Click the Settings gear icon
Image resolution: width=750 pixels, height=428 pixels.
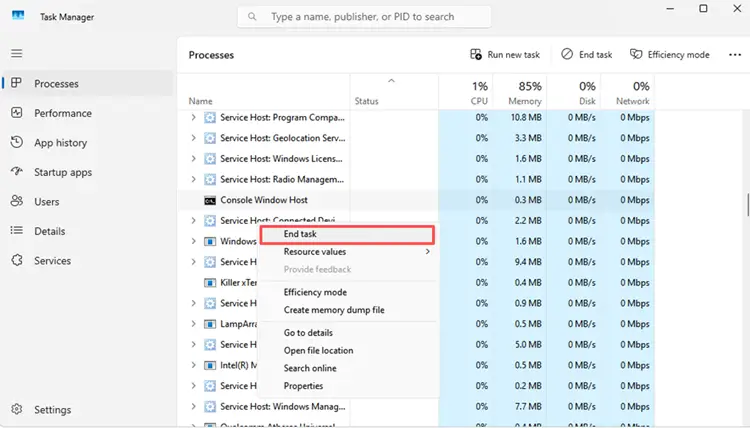pyautogui.click(x=17, y=409)
